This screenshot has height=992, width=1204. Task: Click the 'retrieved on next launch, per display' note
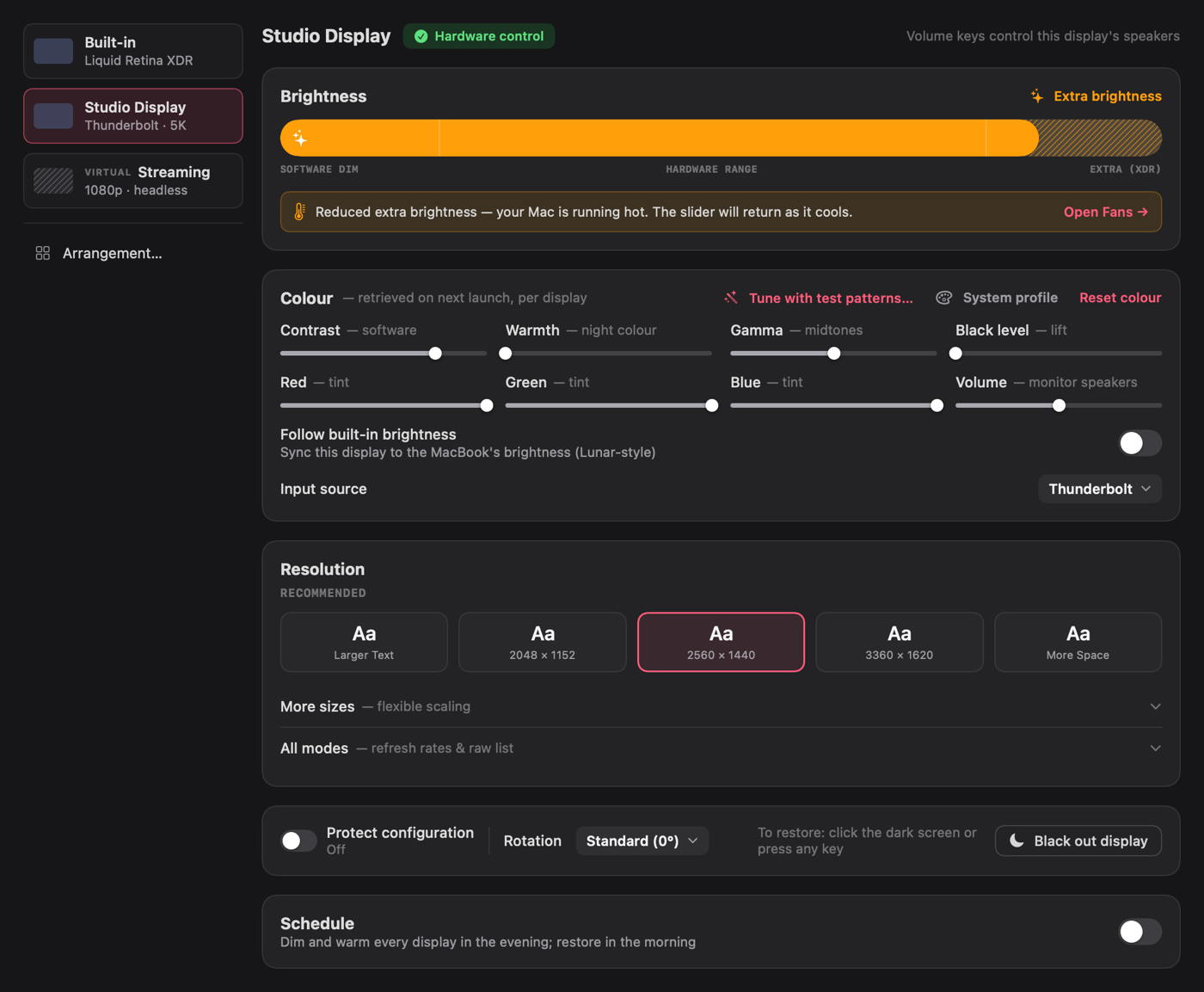[465, 298]
